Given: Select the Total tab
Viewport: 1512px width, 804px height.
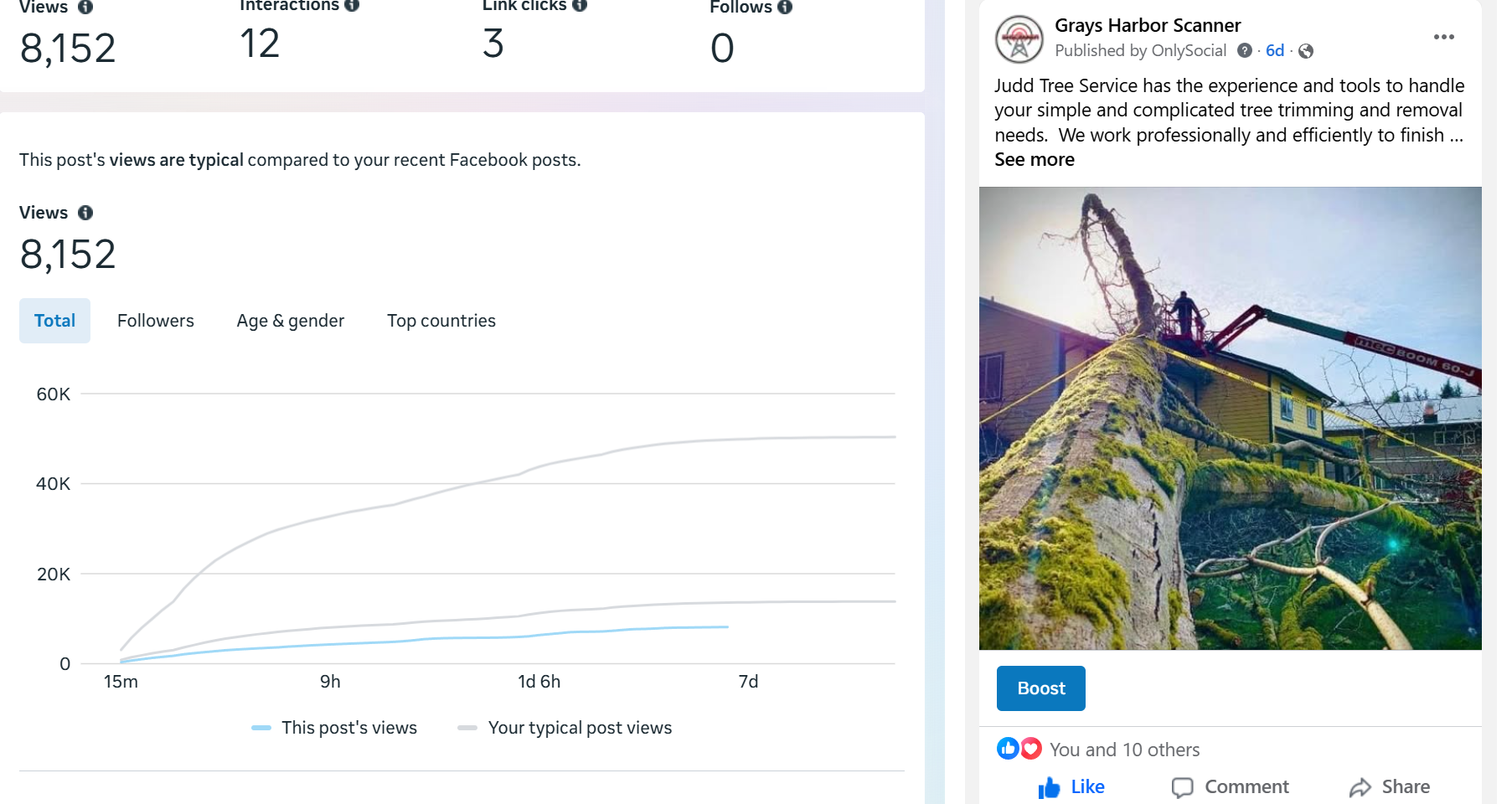Looking at the screenshot, I should click(x=54, y=321).
